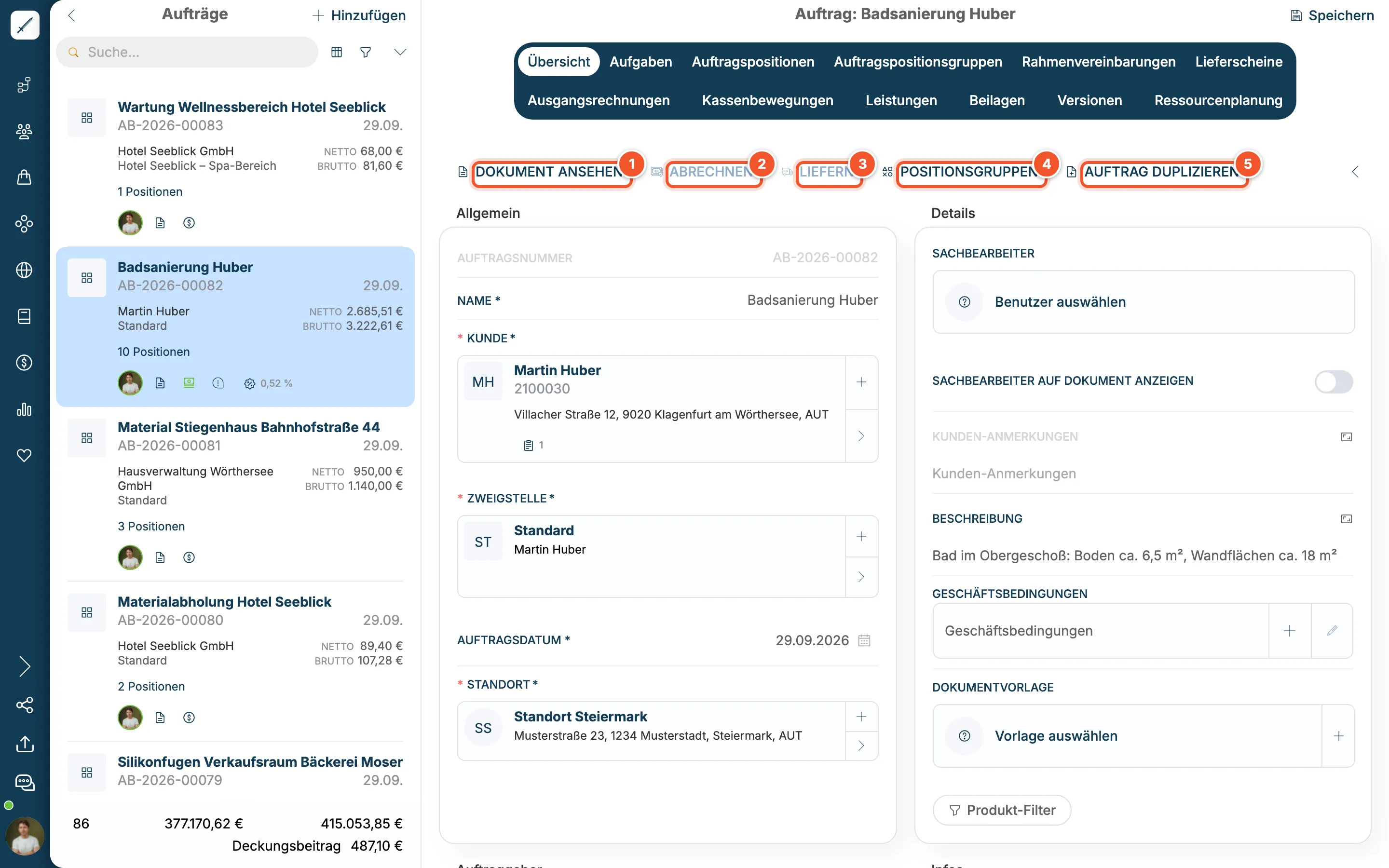Viewport: 1389px width, 868px height.
Task: Add Geschäftsbedingungen using the plus icon
Action: click(x=1290, y=630)
